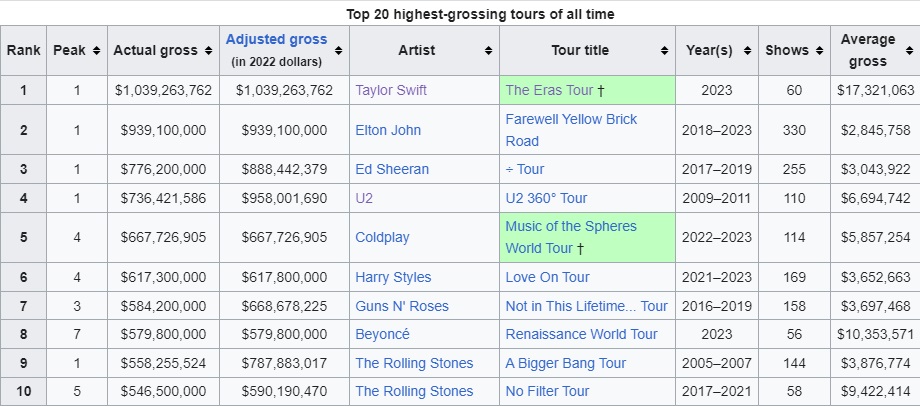Click the Guns N' Roses link

pyautogui.click(x=402, y=306)
